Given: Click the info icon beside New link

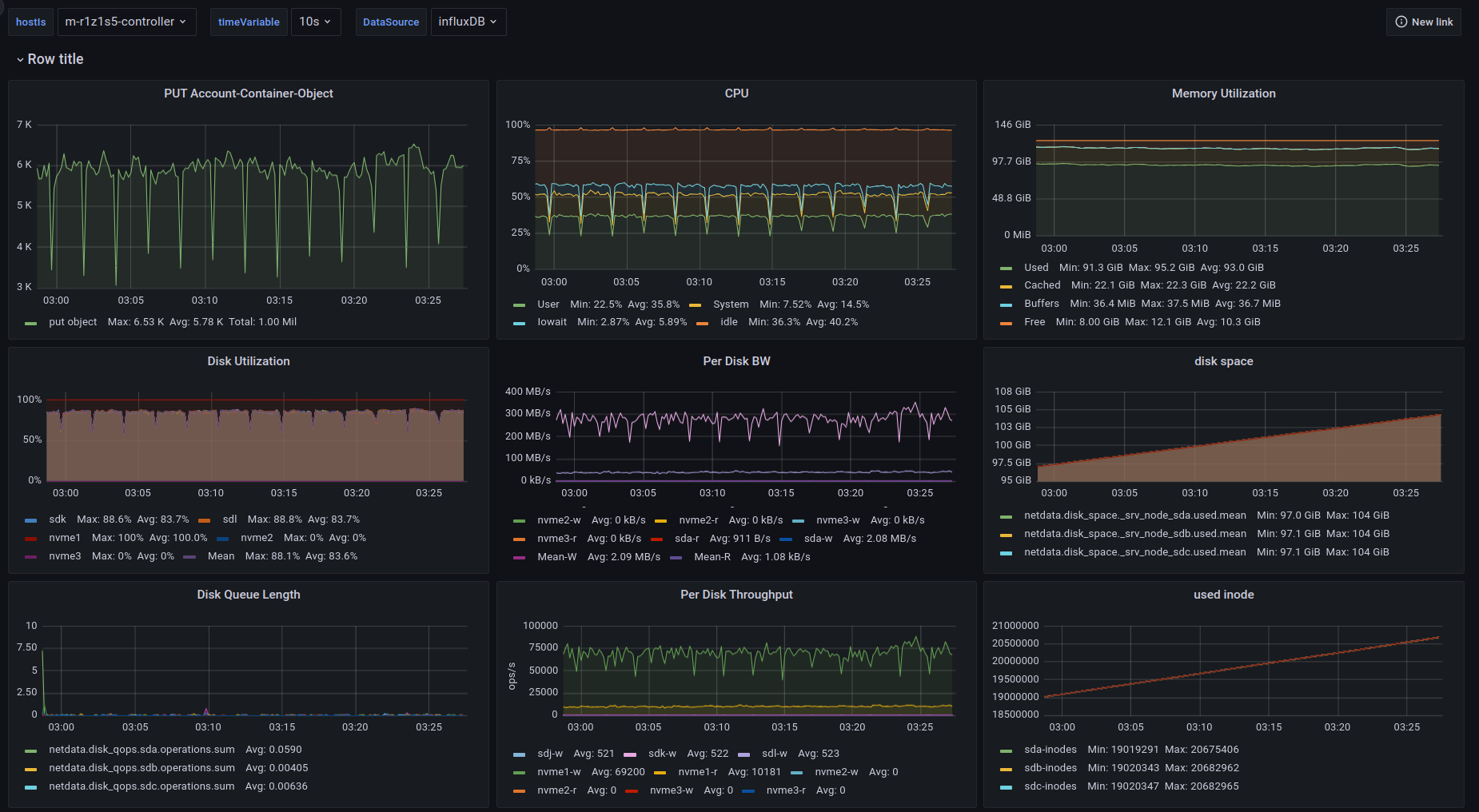Looking at the screenshot, I should pyautogui.click(x=1401, y=22).
